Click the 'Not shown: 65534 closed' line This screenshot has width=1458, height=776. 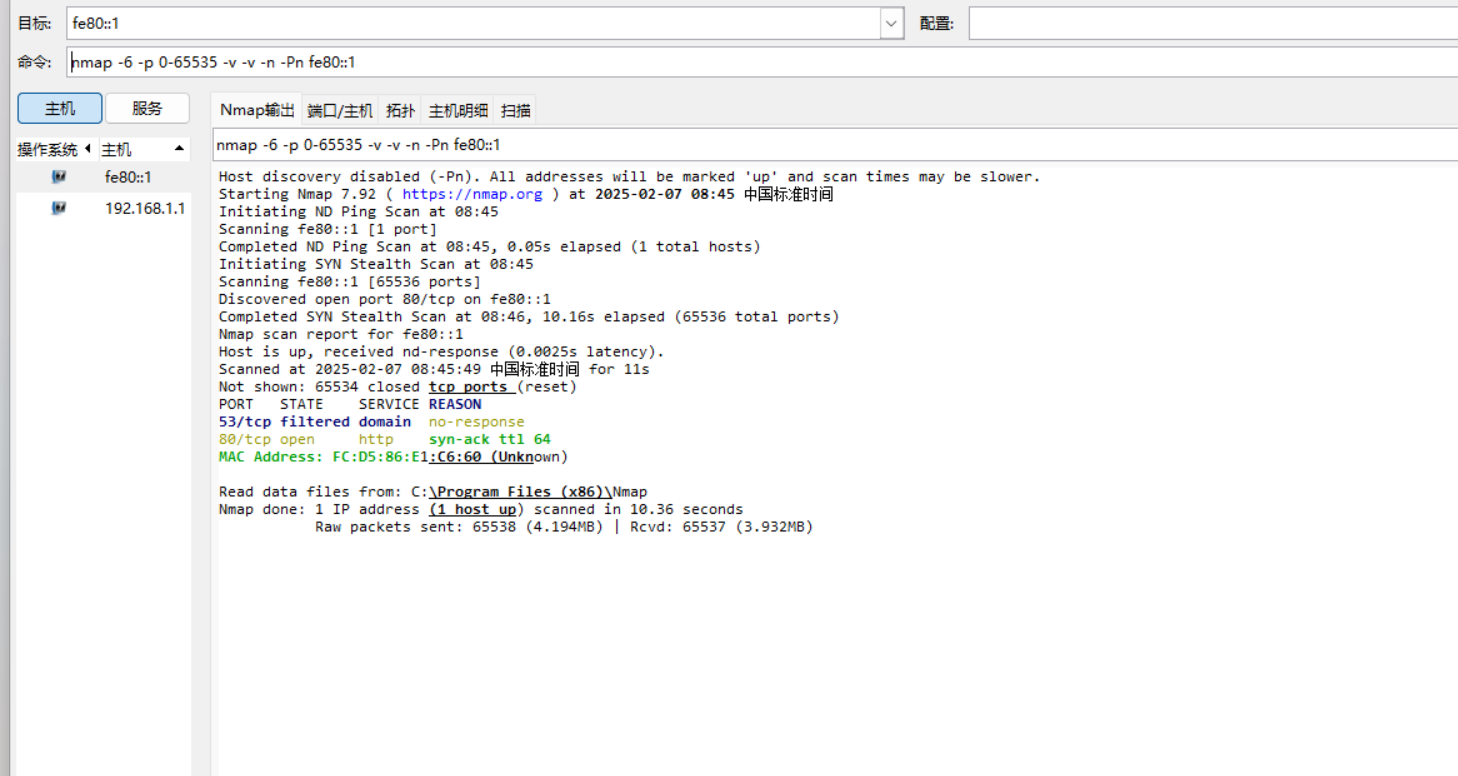pyautogui.click(x=398, y=387)
